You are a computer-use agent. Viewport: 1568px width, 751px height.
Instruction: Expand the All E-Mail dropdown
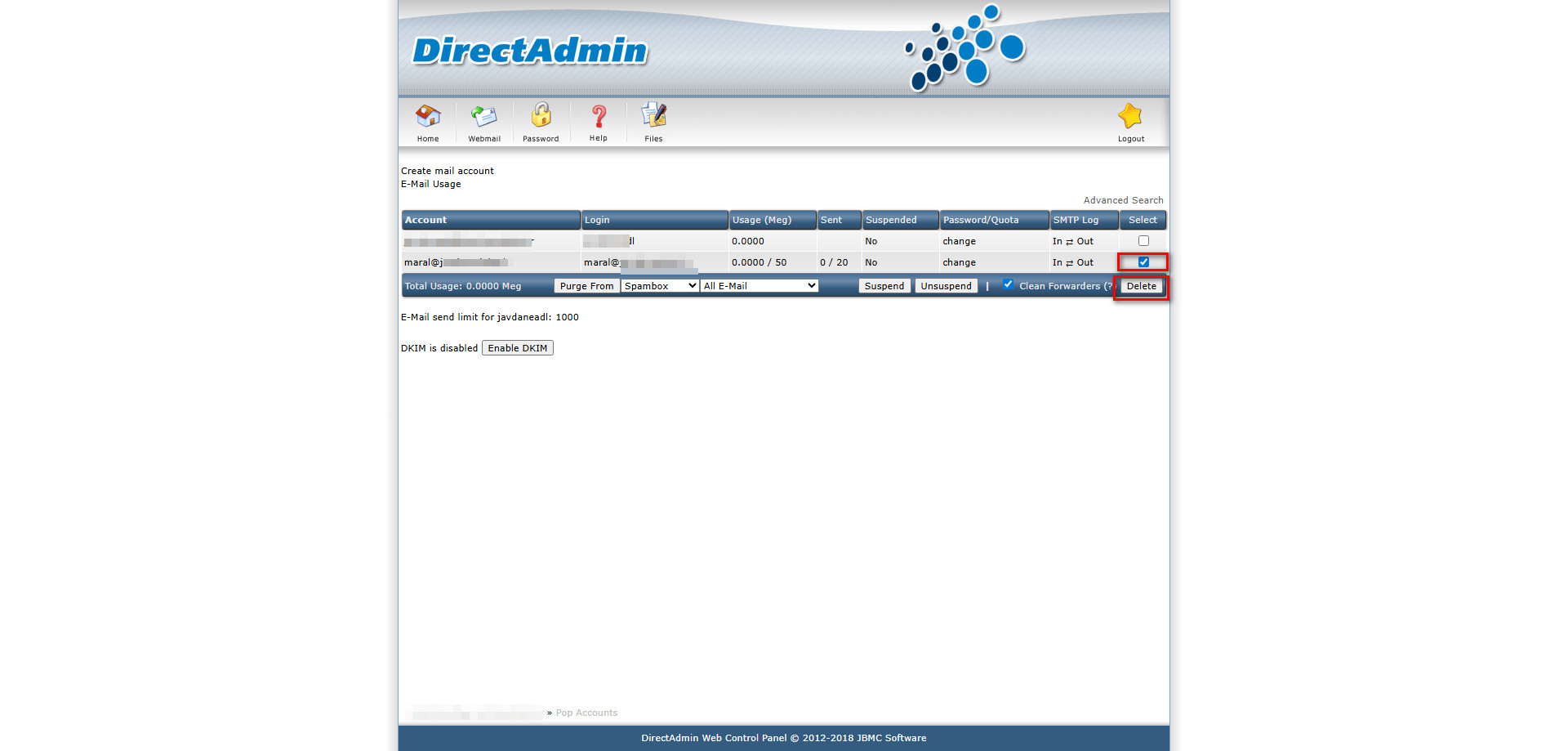[759, 286]
